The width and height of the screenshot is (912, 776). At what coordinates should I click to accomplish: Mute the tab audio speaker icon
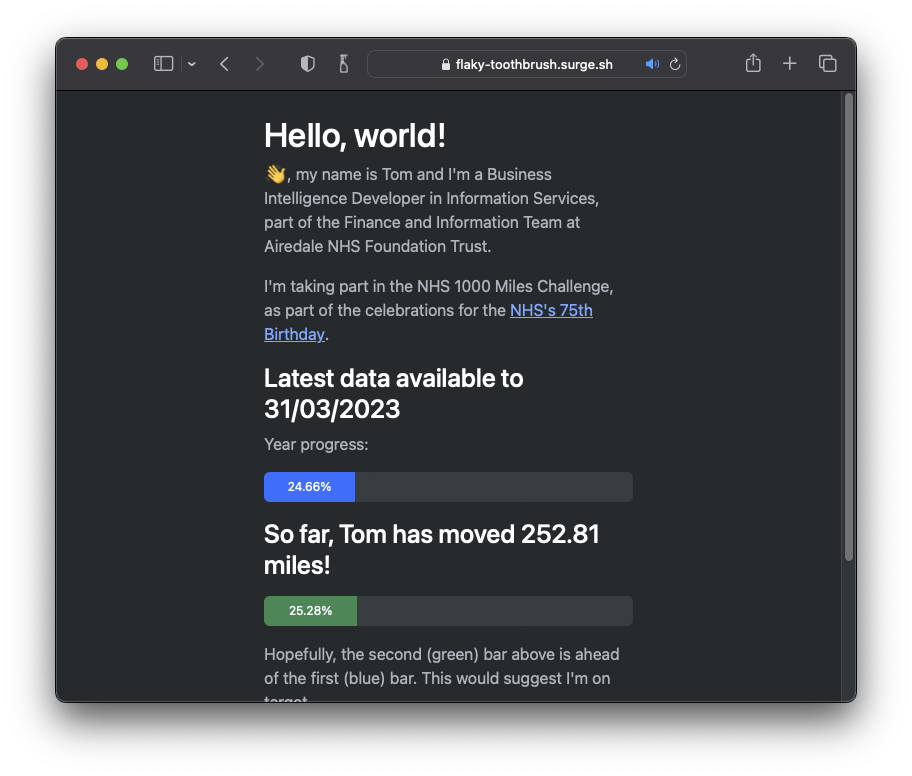(651, 64)
